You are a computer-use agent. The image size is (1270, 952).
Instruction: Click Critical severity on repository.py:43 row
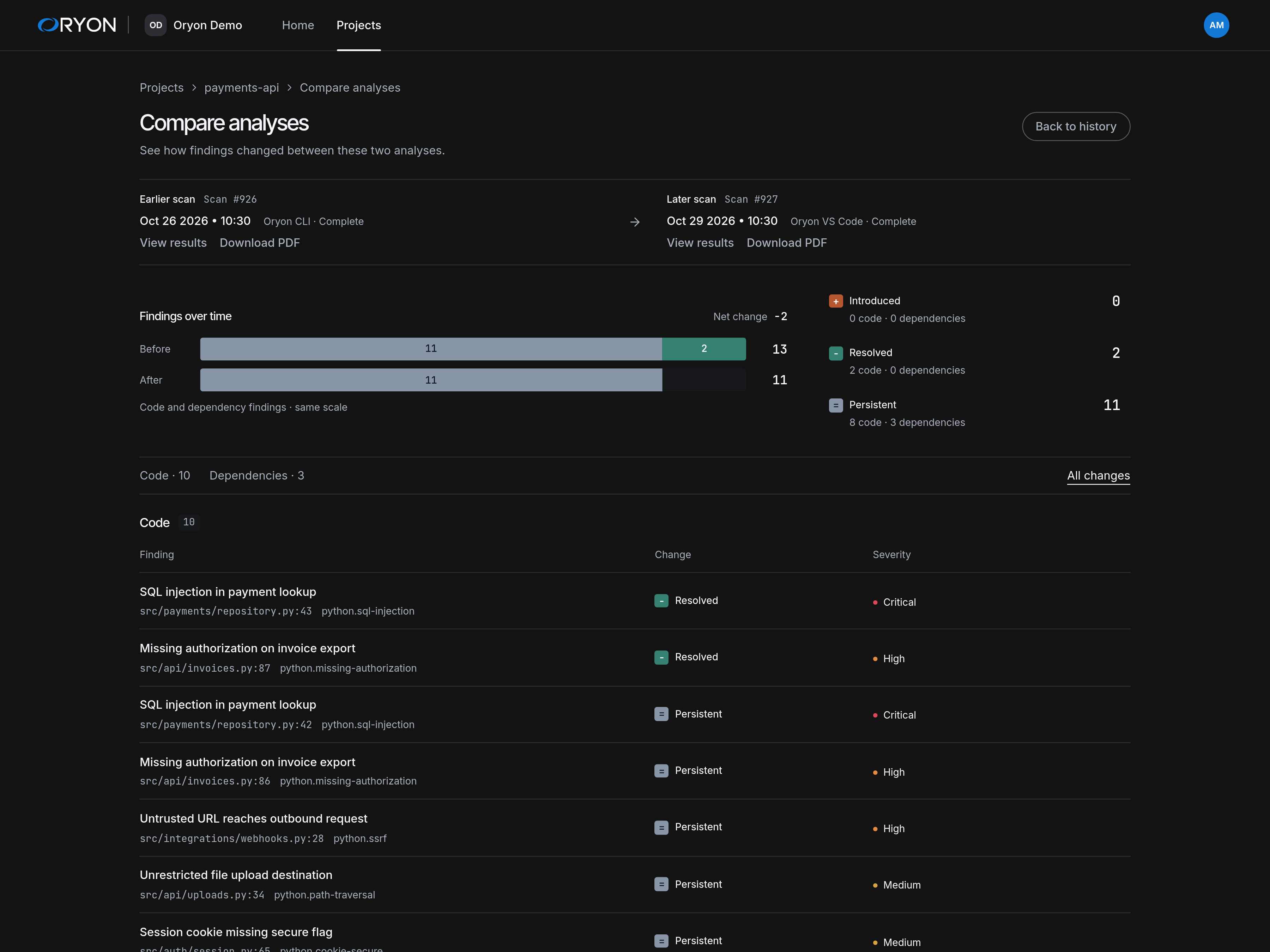click(x=895, y=603)
